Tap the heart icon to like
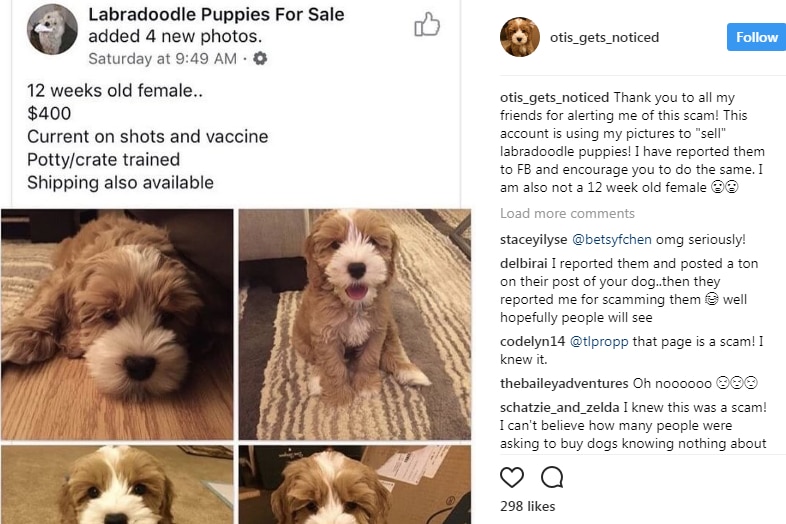 pyautogui.click(x=512, y=477)
